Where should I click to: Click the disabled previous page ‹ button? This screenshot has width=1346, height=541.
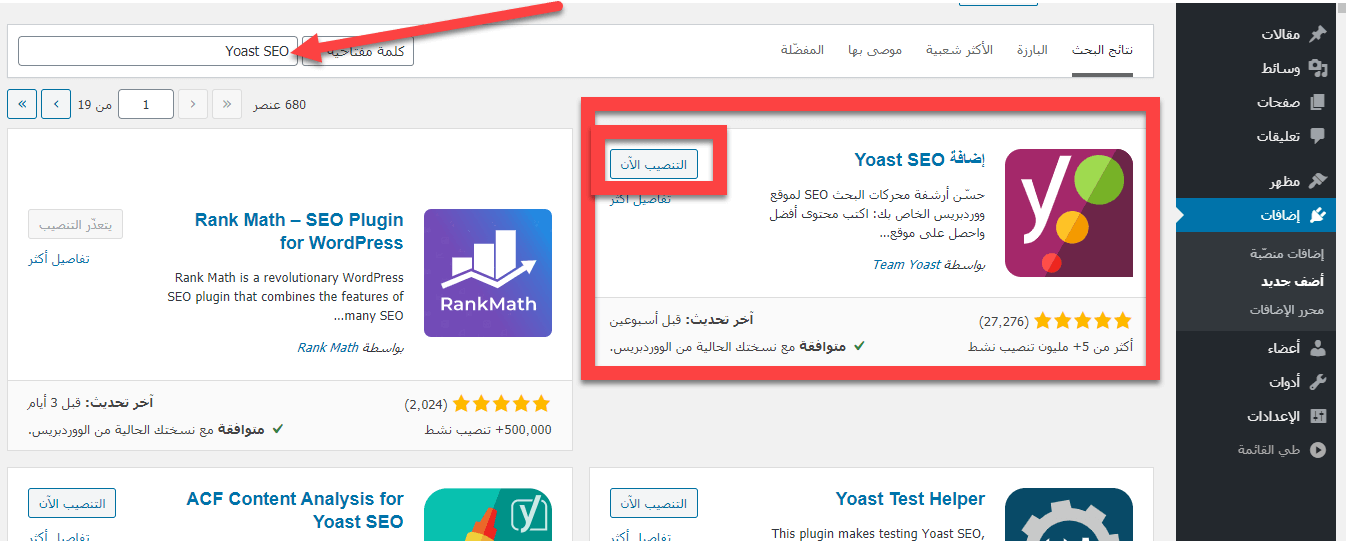[194, 104]
